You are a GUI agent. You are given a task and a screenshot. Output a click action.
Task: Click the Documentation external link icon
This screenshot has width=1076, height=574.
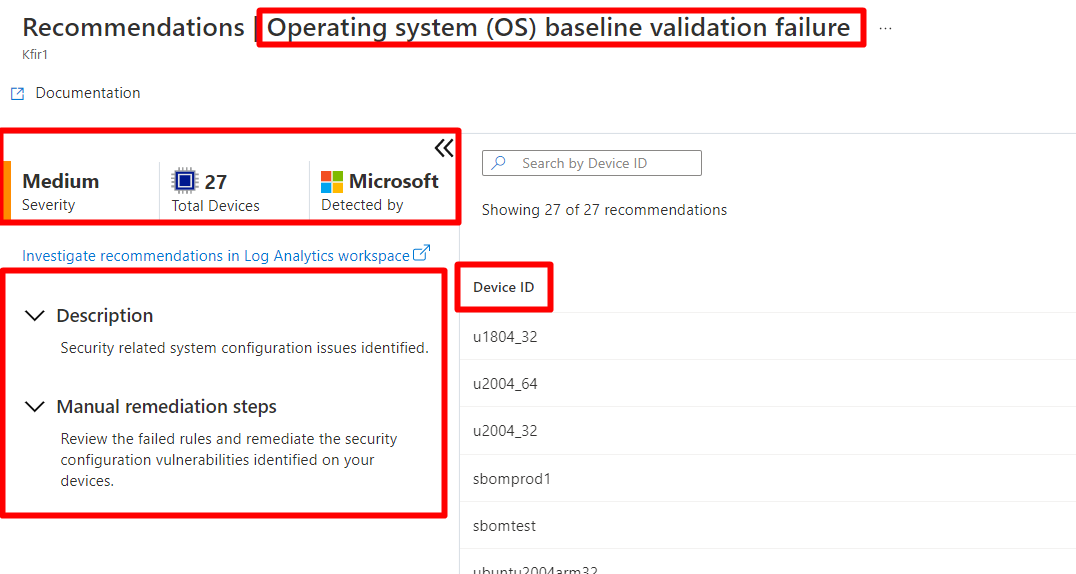[18, 93]
